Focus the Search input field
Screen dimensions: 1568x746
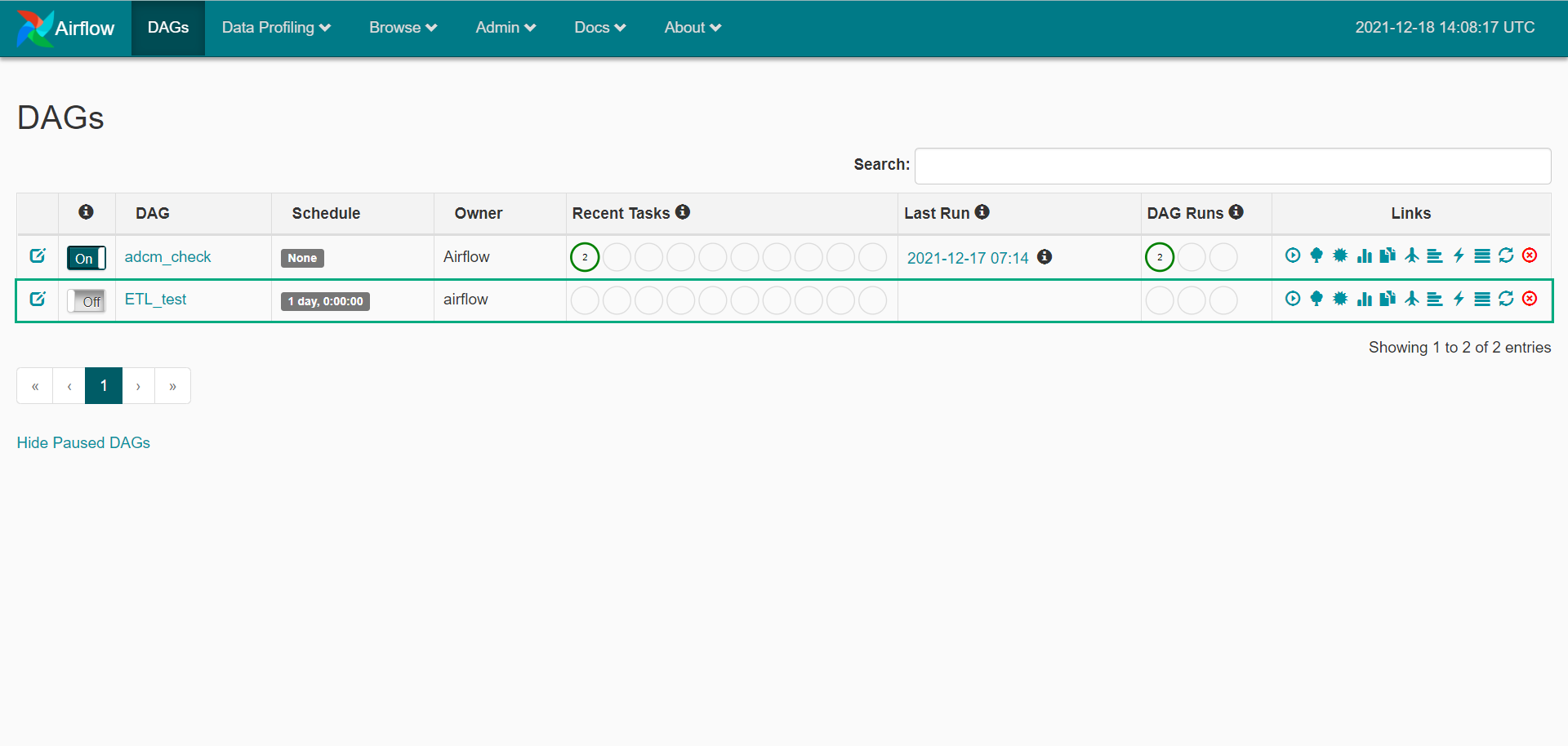[1232, 166]
